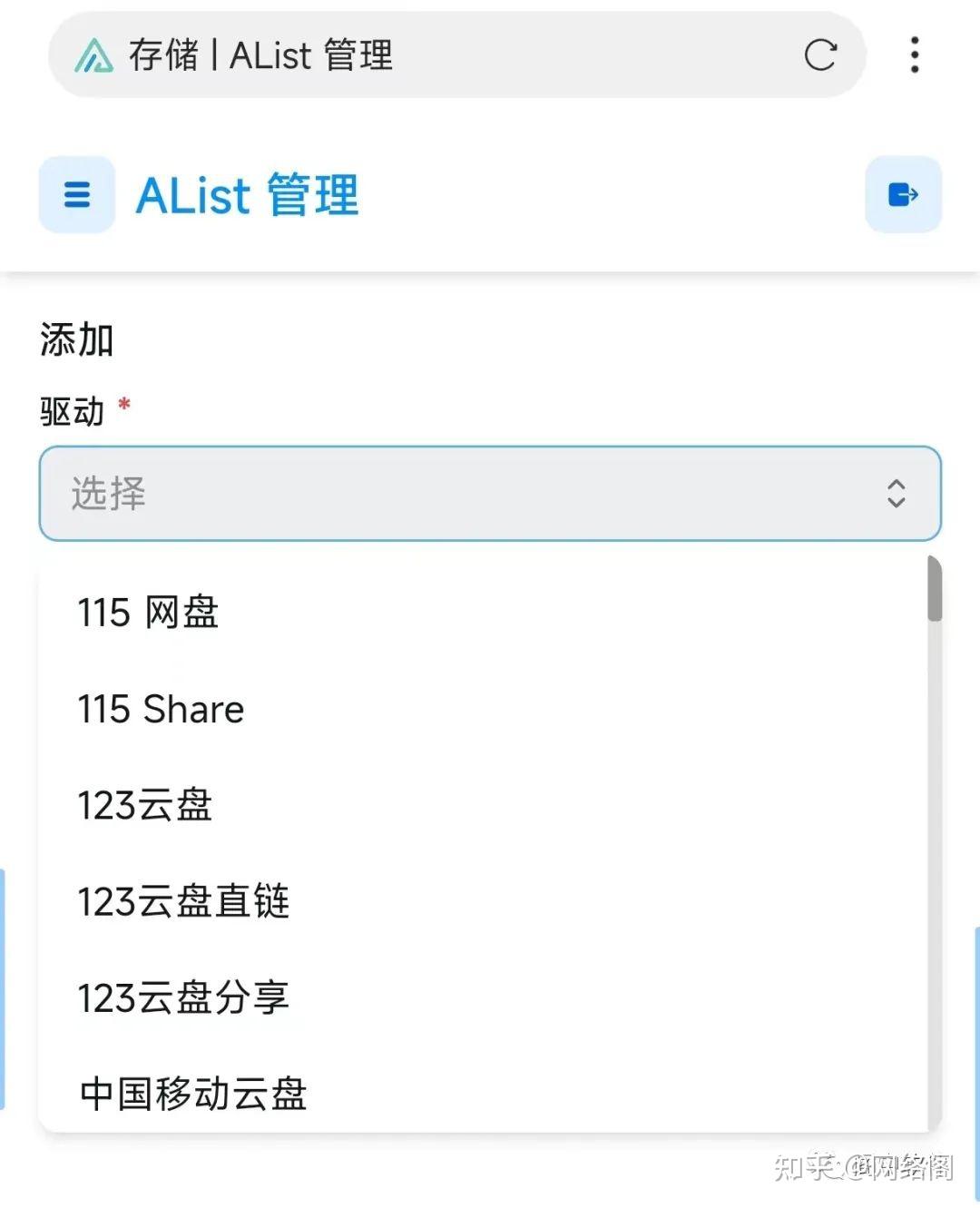Choose 123云盘分享 from the list

pyautogui.click(x=182, y=999)
